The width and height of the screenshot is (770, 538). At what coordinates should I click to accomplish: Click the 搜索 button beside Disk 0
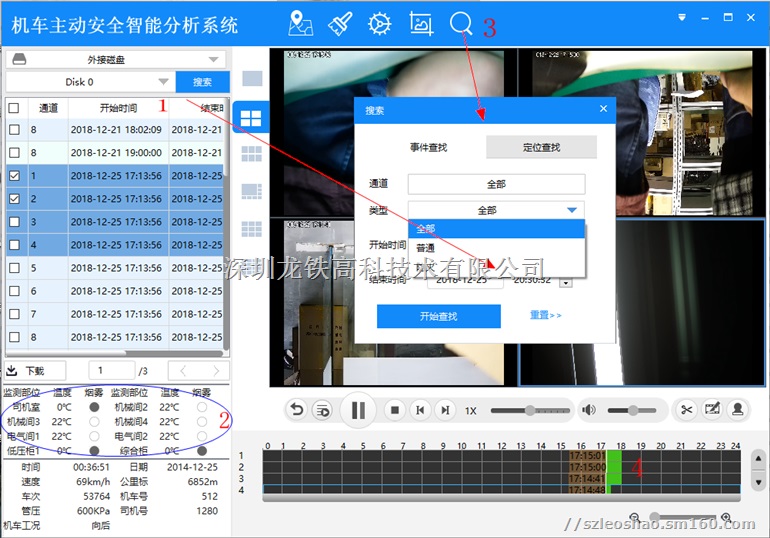tap(202, 81)
